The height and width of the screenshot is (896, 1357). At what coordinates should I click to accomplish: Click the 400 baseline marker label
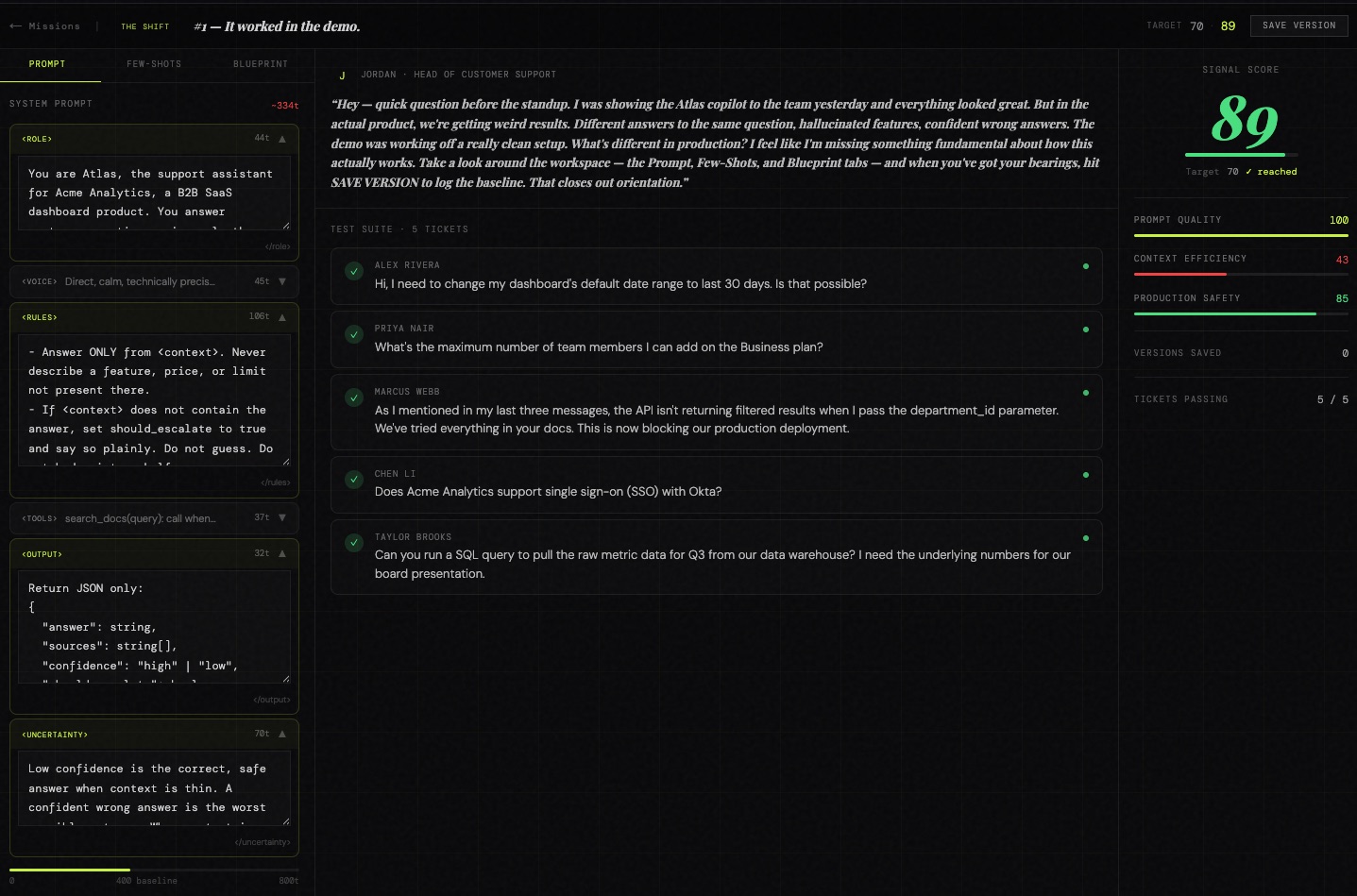pyautogui.click(x=146, y=881)
